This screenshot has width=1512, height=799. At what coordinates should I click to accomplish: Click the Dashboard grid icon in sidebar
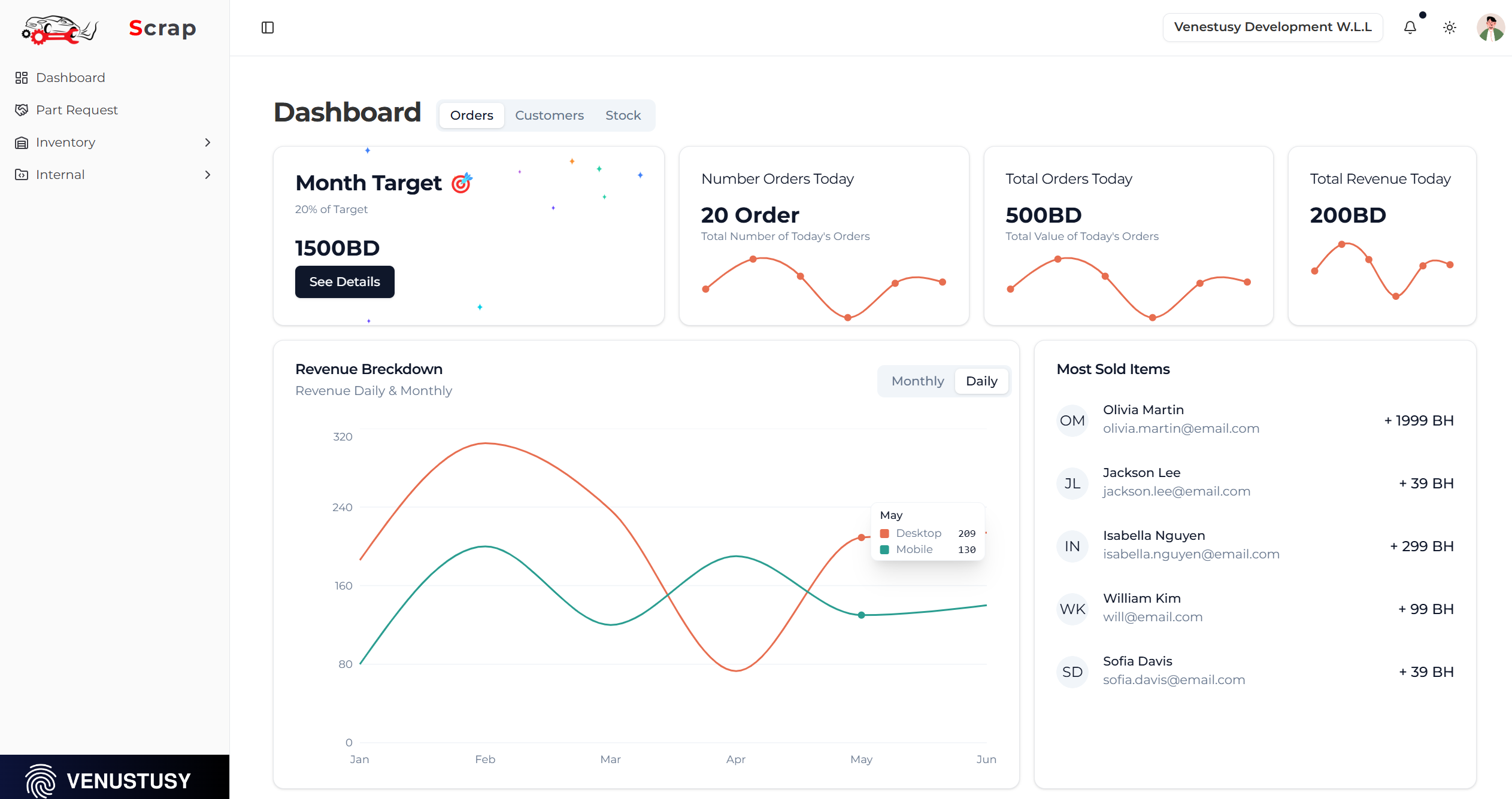tap(22, 78)
